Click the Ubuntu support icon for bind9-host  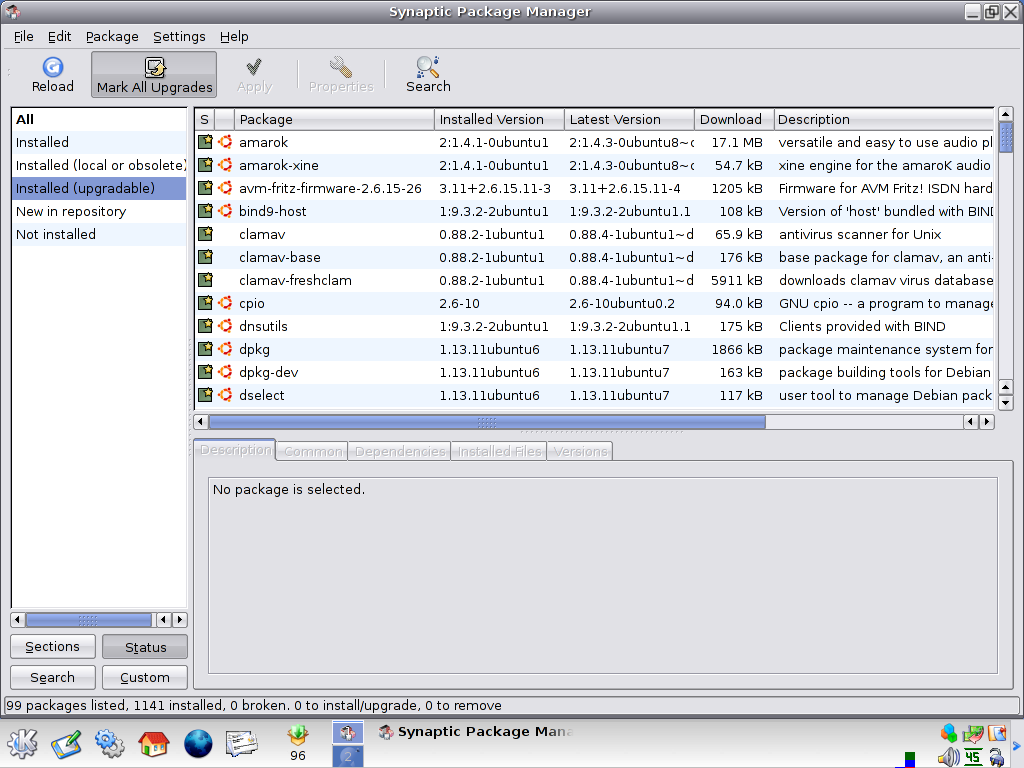225,210
